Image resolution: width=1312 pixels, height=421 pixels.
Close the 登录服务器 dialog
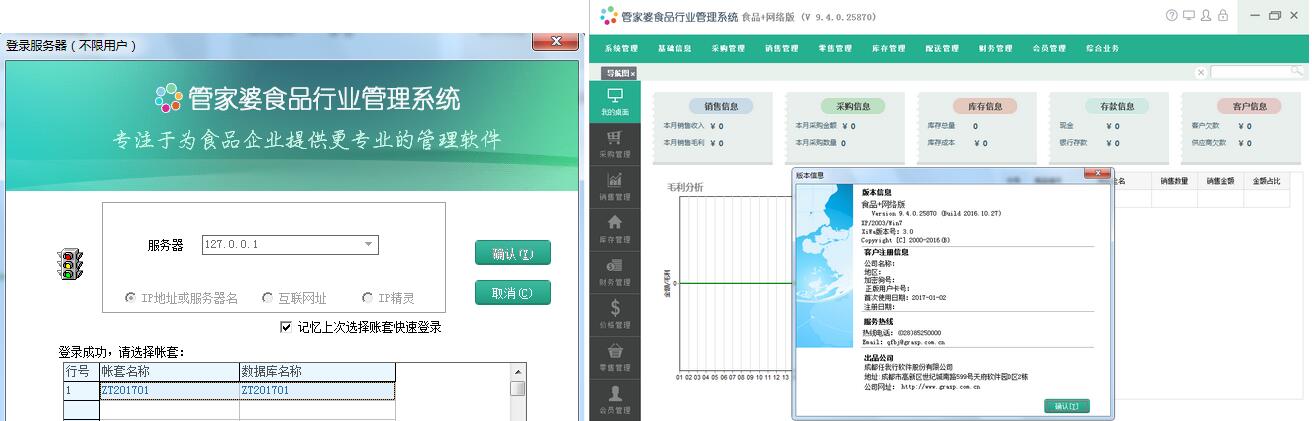pos(554,41)
